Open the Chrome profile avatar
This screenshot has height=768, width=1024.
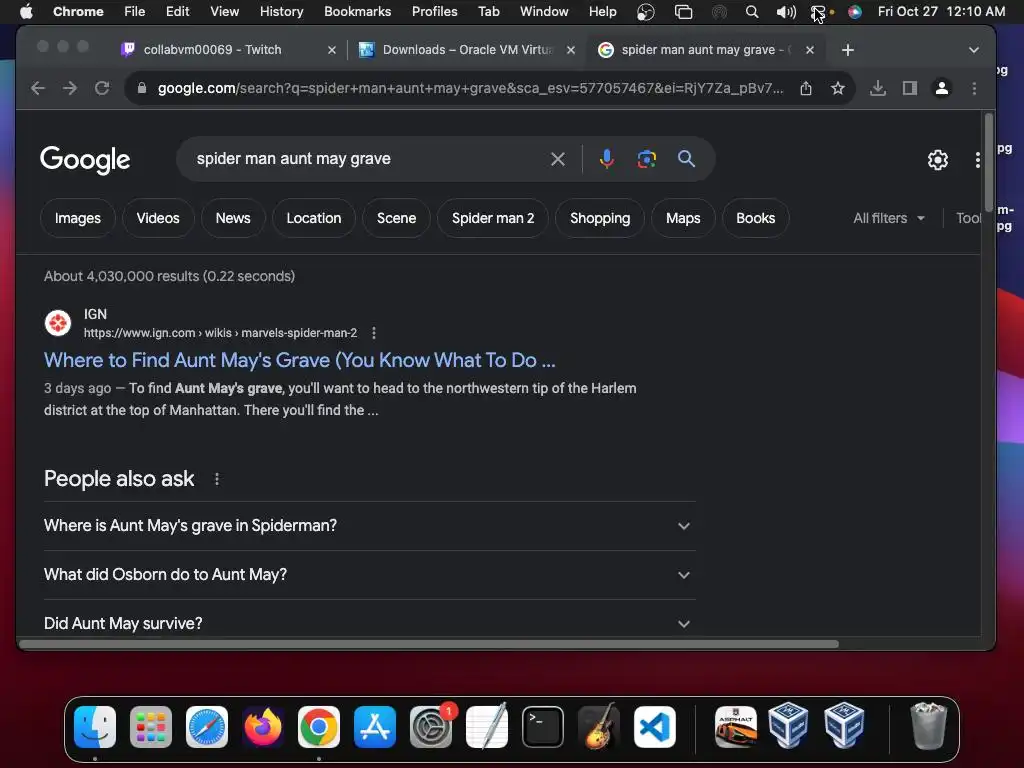[942, 88]
